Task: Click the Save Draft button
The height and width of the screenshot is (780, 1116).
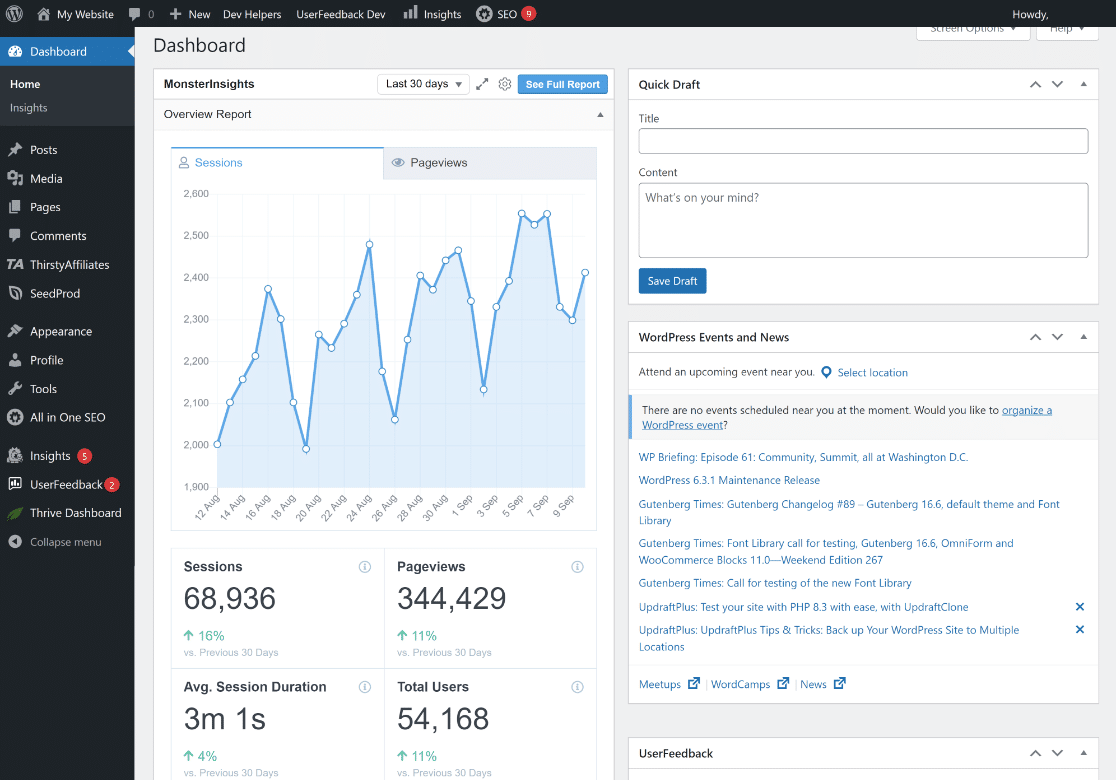Action: tap(672, 281)
